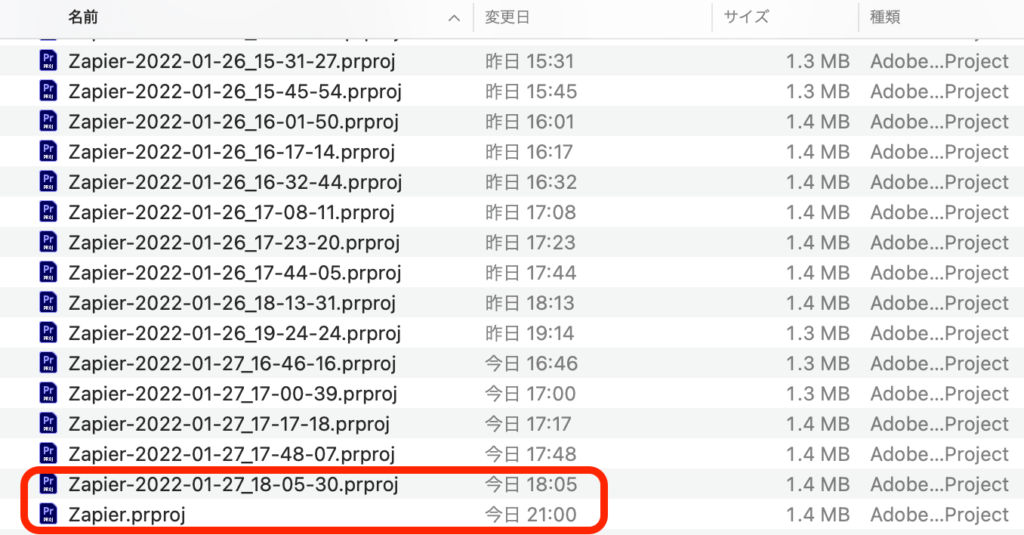Sort by the 変更日 column header

[x=507, y=18]
